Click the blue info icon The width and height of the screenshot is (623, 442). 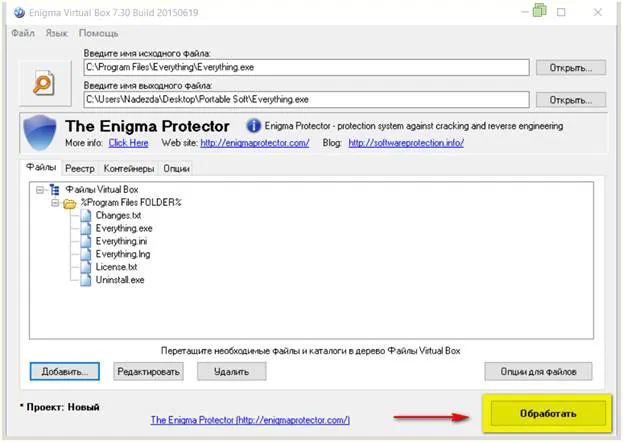tap(253, 126)
